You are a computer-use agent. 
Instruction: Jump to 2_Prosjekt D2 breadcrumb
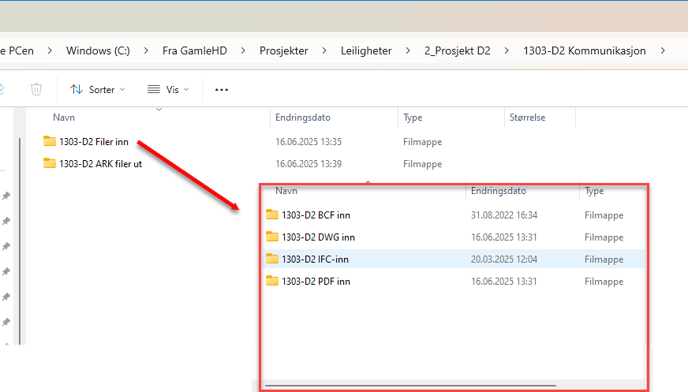point(457,51)
